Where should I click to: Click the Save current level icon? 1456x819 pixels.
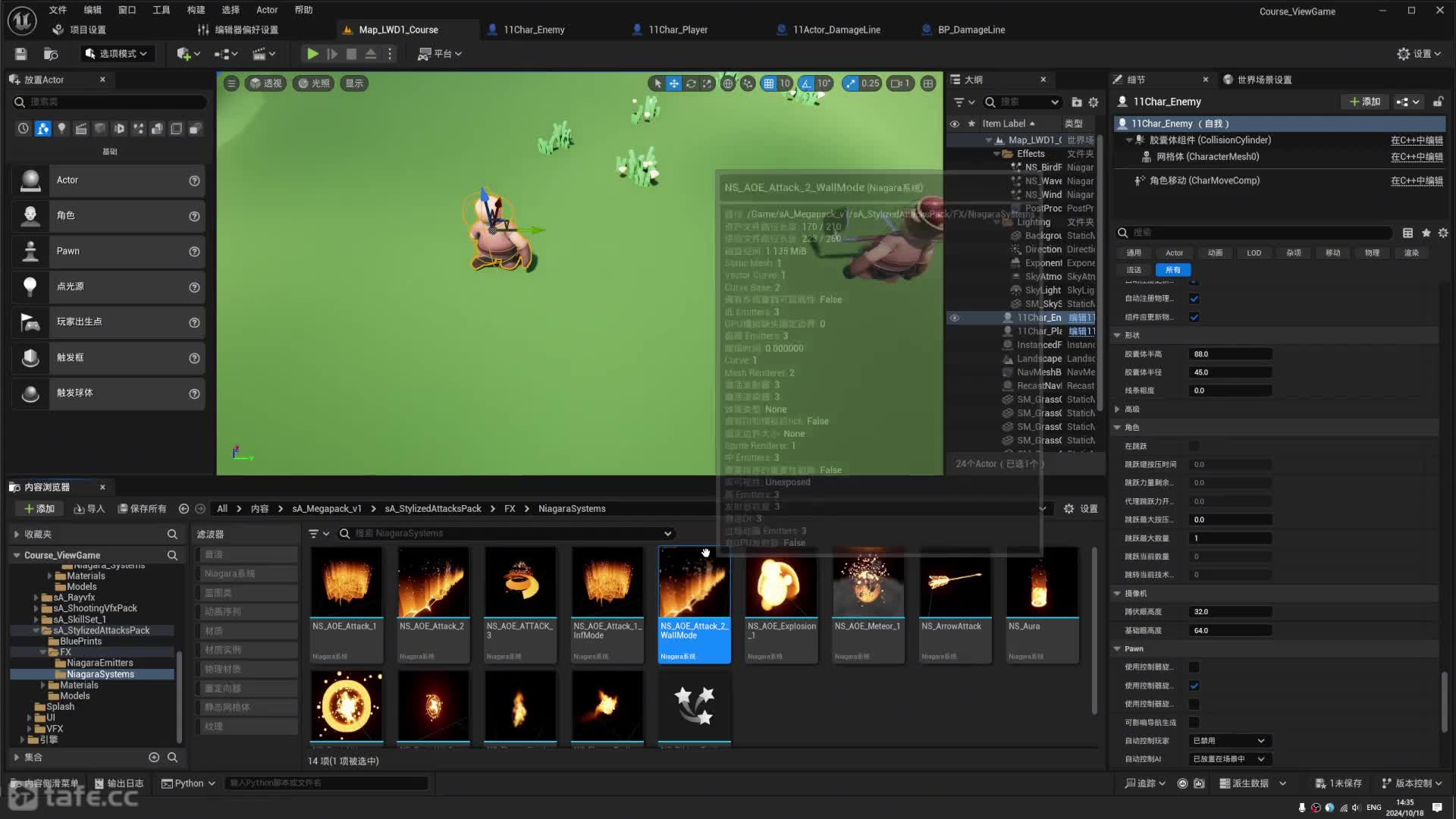[x=20, y=54]
